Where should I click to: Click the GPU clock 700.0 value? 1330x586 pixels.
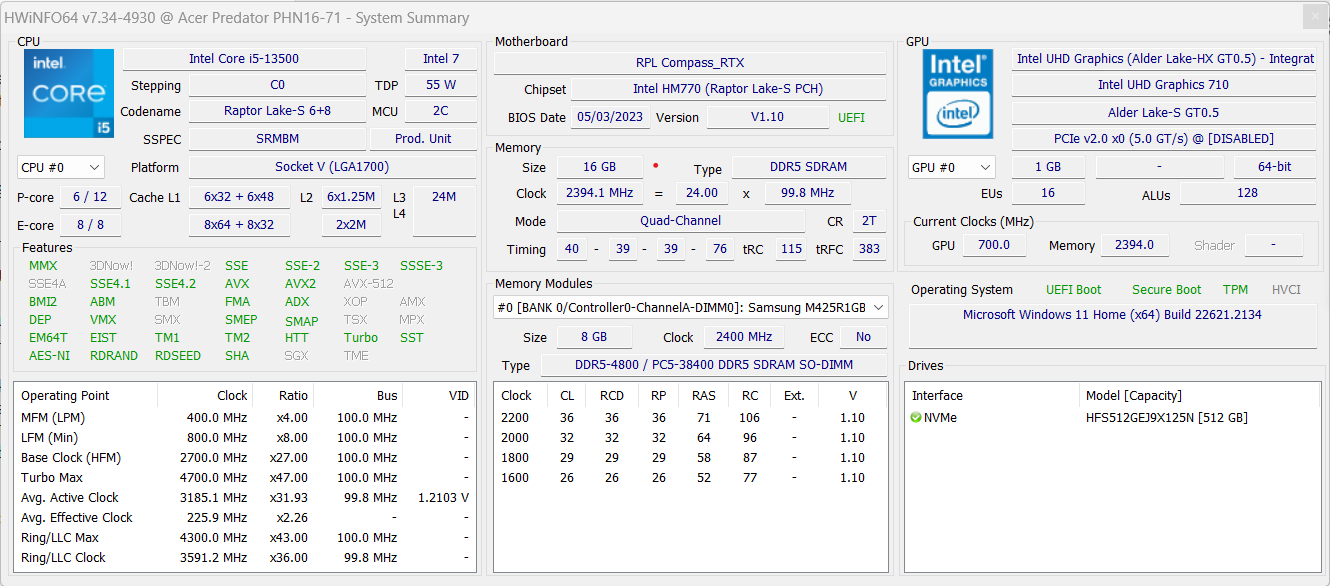[x=992, y=245]
